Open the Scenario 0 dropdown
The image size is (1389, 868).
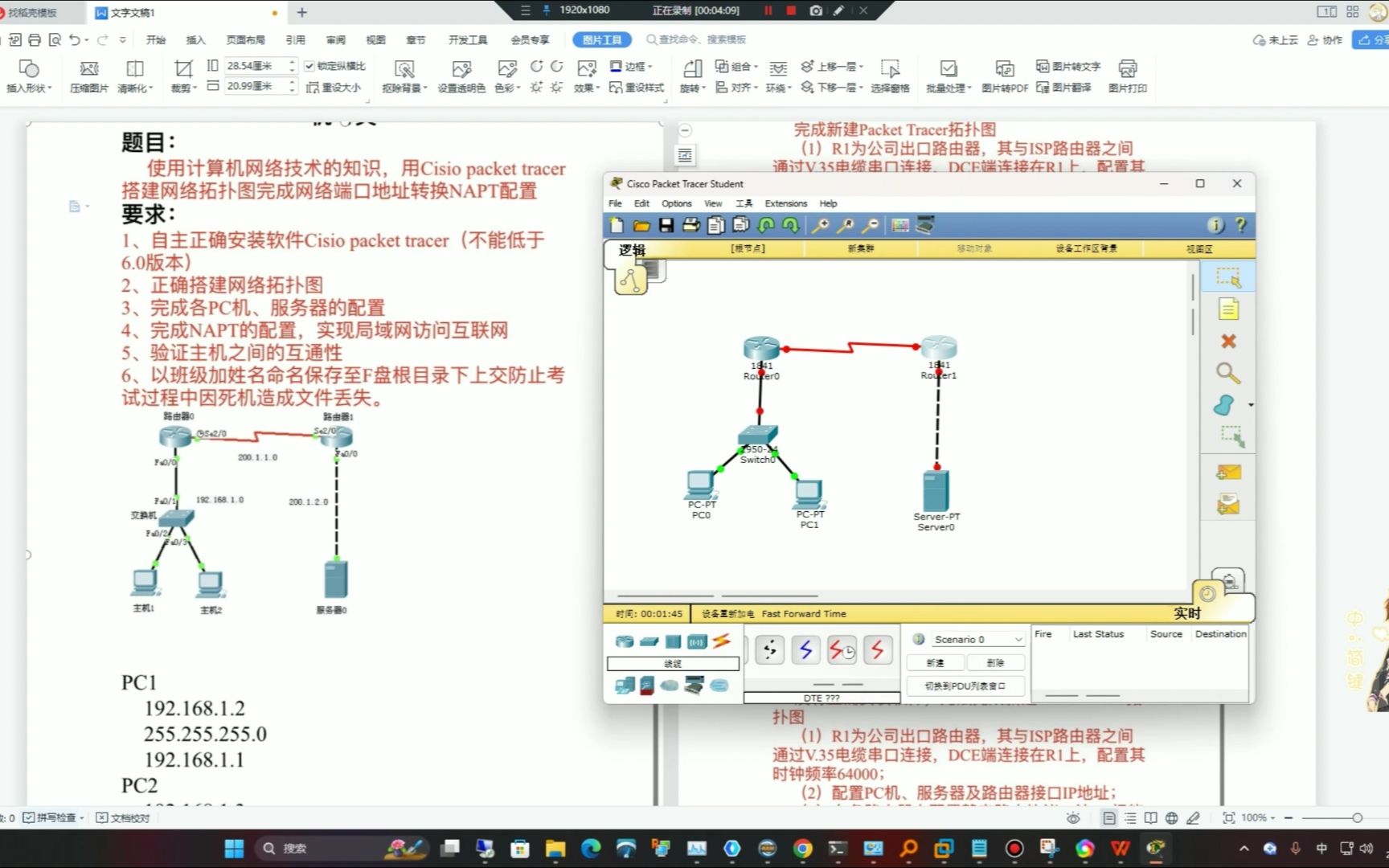978,639
